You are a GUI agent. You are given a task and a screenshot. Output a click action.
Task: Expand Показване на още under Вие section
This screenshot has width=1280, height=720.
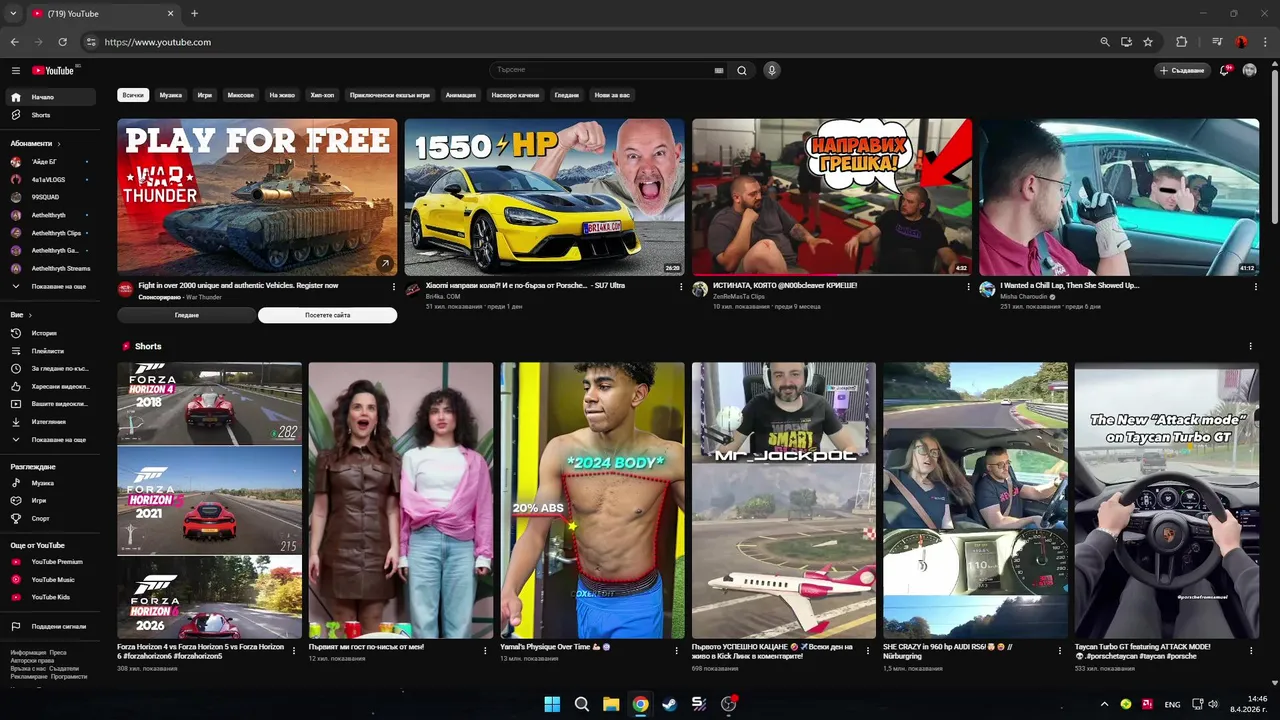tap(51, 440)
